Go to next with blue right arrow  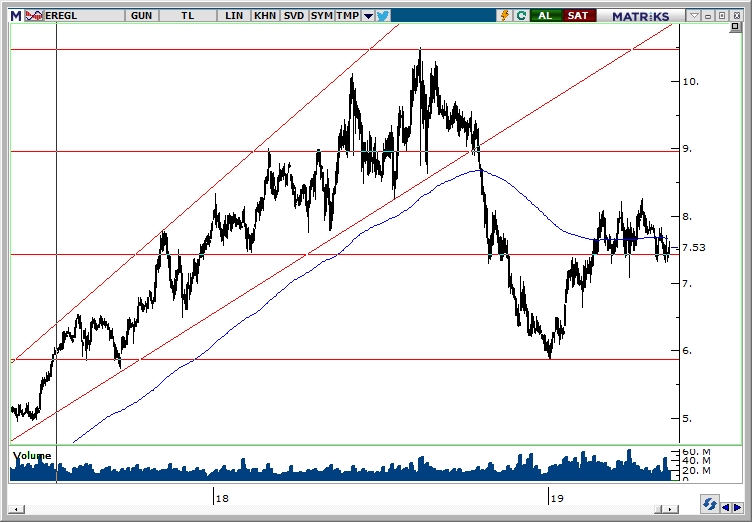(738, 507)
